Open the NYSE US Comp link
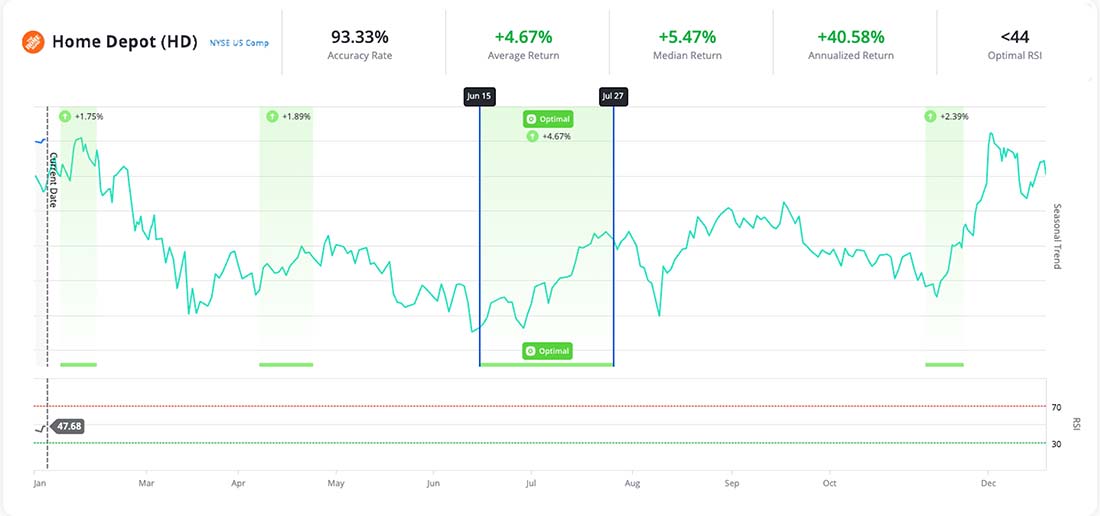Screen dimensions: 1100x516 (x=239, y=43)
